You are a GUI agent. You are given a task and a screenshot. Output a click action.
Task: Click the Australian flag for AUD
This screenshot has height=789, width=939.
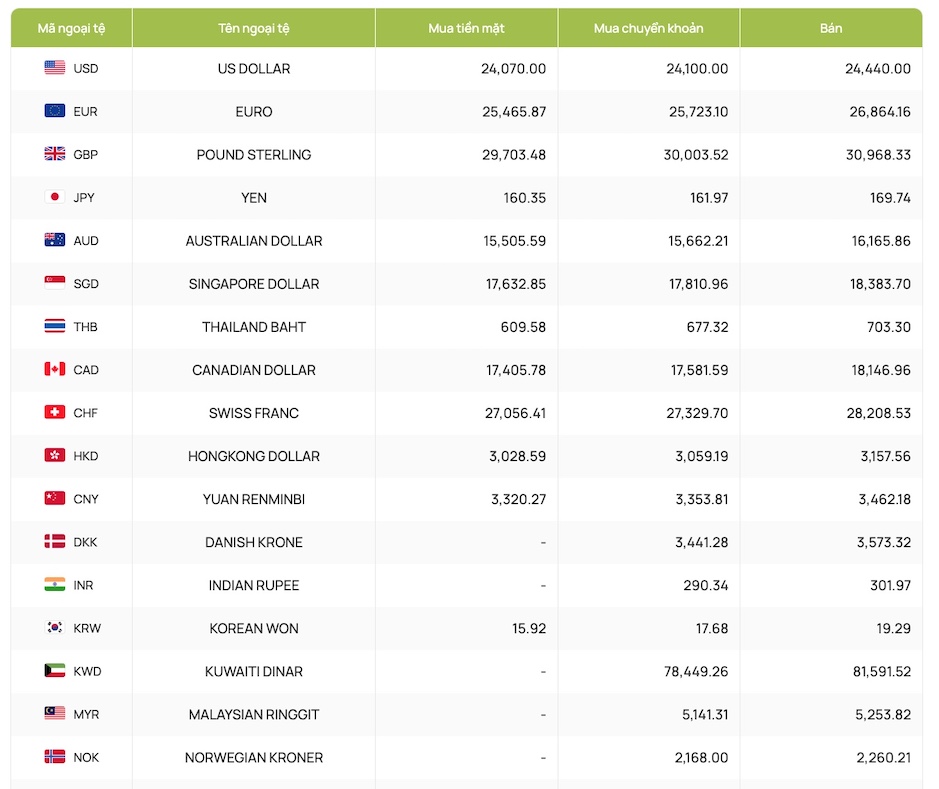pos(55,240)
